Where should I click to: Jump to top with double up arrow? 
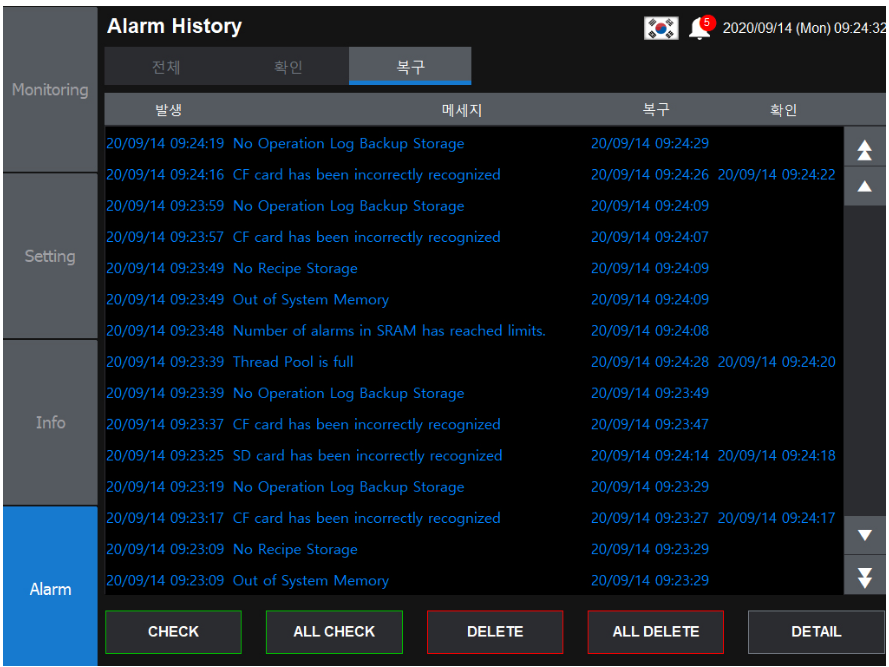[864, 151]
